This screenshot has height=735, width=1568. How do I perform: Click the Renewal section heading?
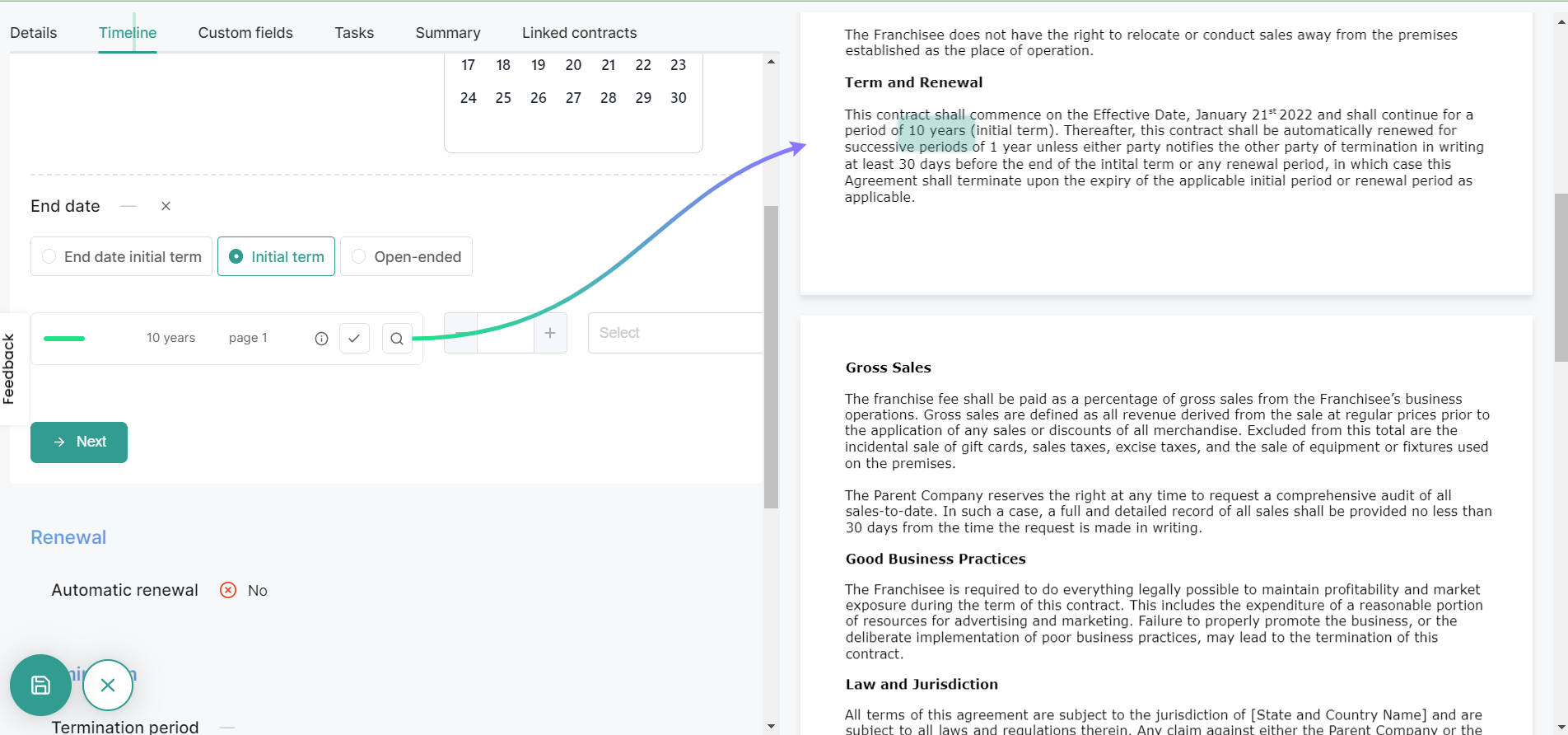click(x=68, y=537)
